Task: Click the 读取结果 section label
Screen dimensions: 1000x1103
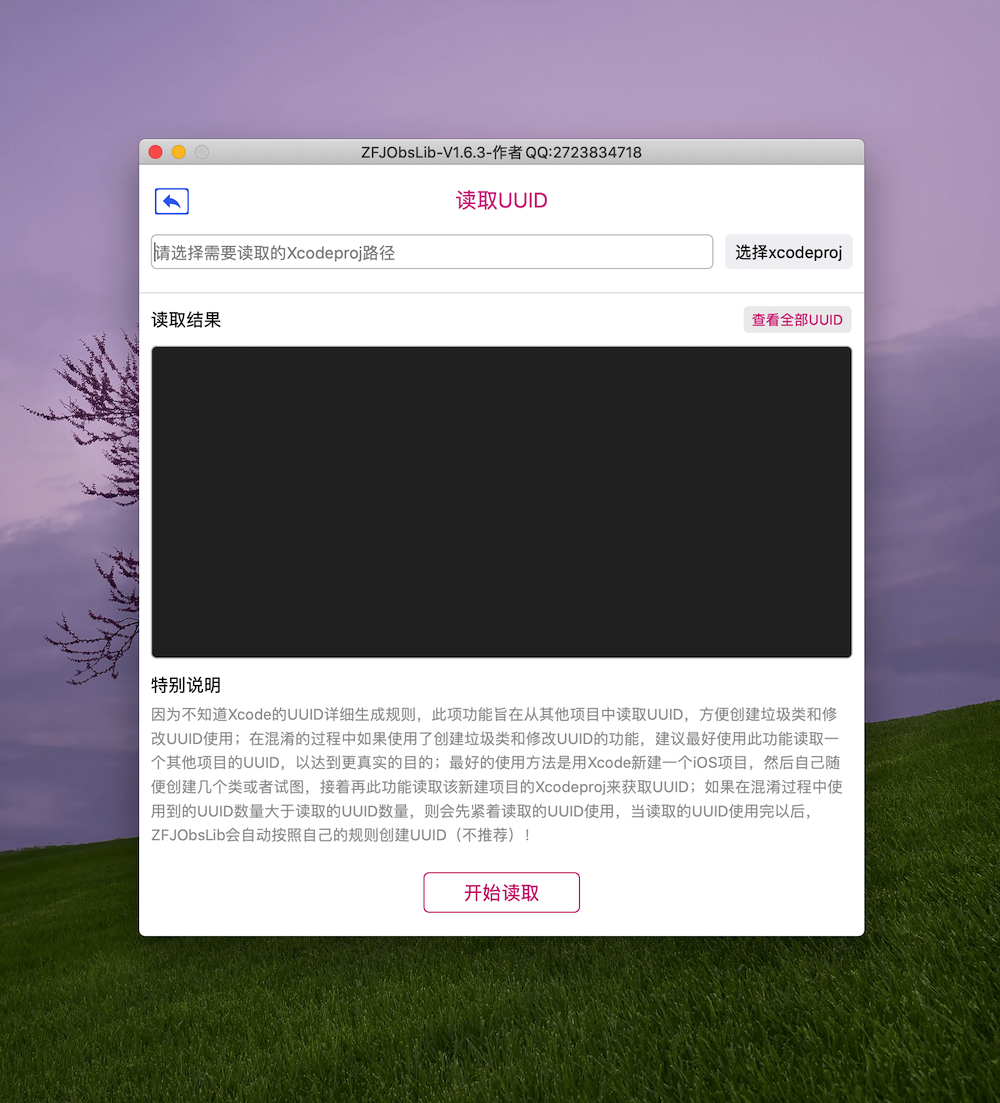Action: [186, 320]
